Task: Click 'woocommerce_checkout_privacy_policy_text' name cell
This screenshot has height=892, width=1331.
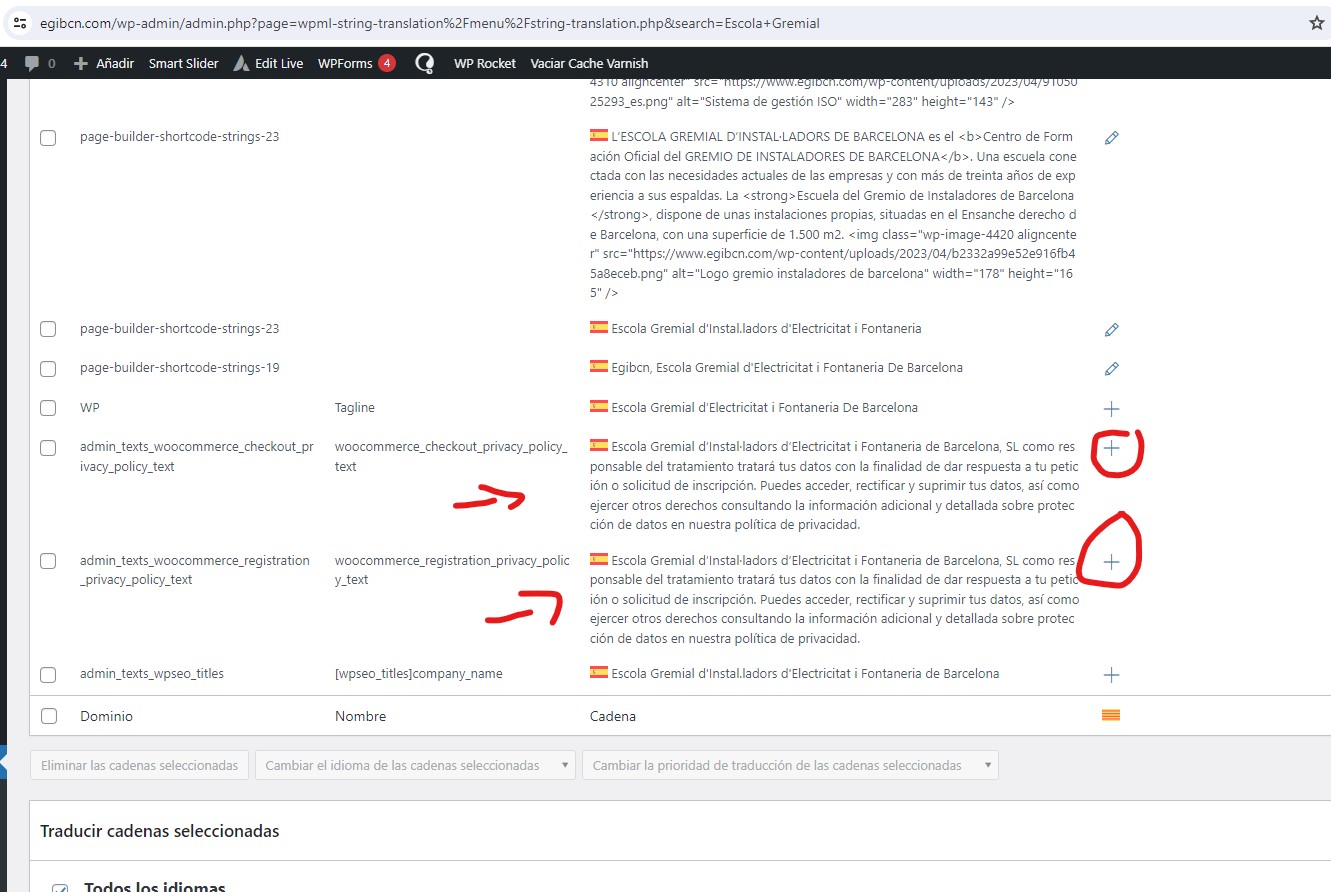Action: (x=451, y=457)
